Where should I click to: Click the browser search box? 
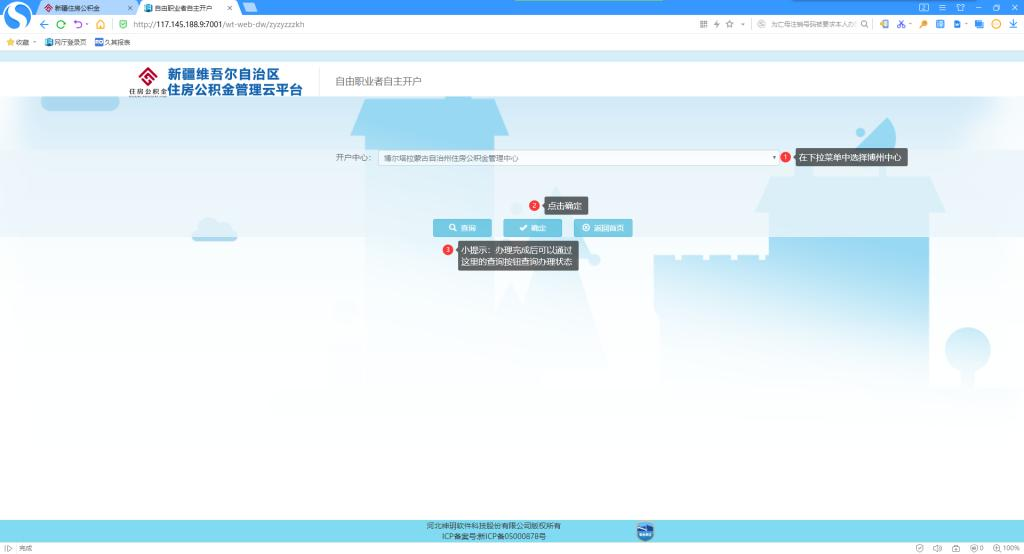pos(812,24)
